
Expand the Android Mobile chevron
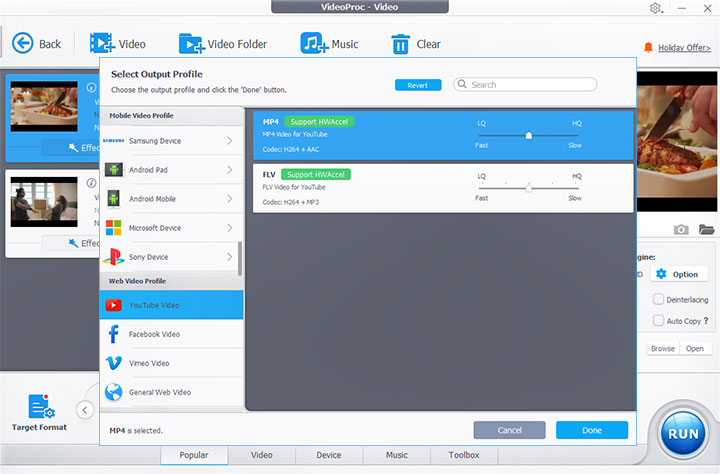click(230, 198)
